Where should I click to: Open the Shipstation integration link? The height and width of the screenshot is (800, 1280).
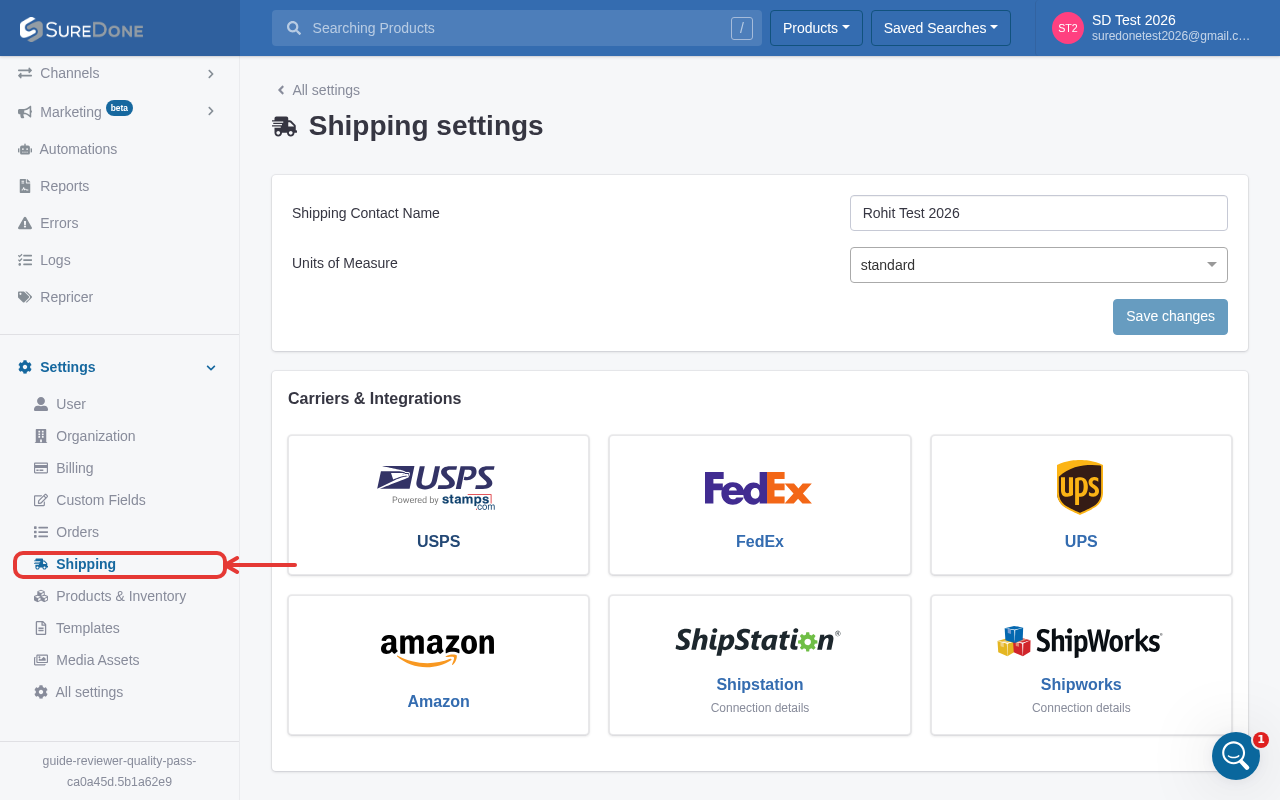760,684
